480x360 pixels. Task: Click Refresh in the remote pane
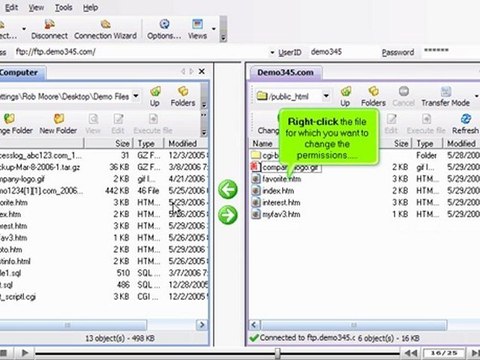(x=466, y=124)
